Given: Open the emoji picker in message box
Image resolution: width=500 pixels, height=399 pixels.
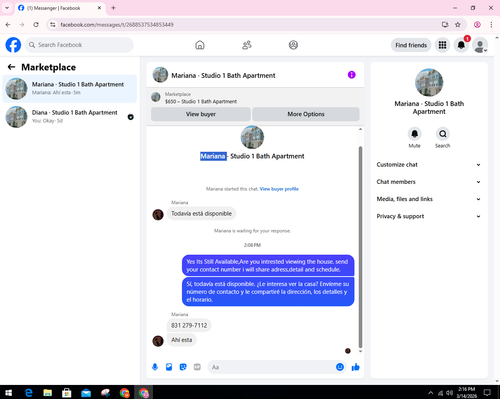Looking at the screenshot, I should (x=340, y=367).
